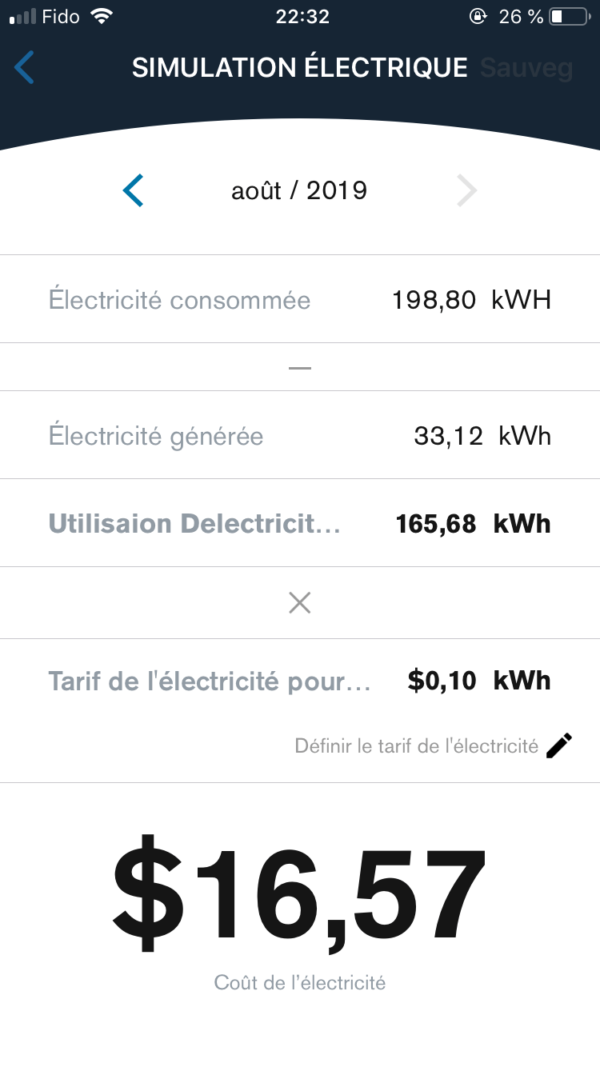Screen dimensions: 600x1067
Task: Open Définir le tarif de l'électricité link
Action: (x=416, y=746)
